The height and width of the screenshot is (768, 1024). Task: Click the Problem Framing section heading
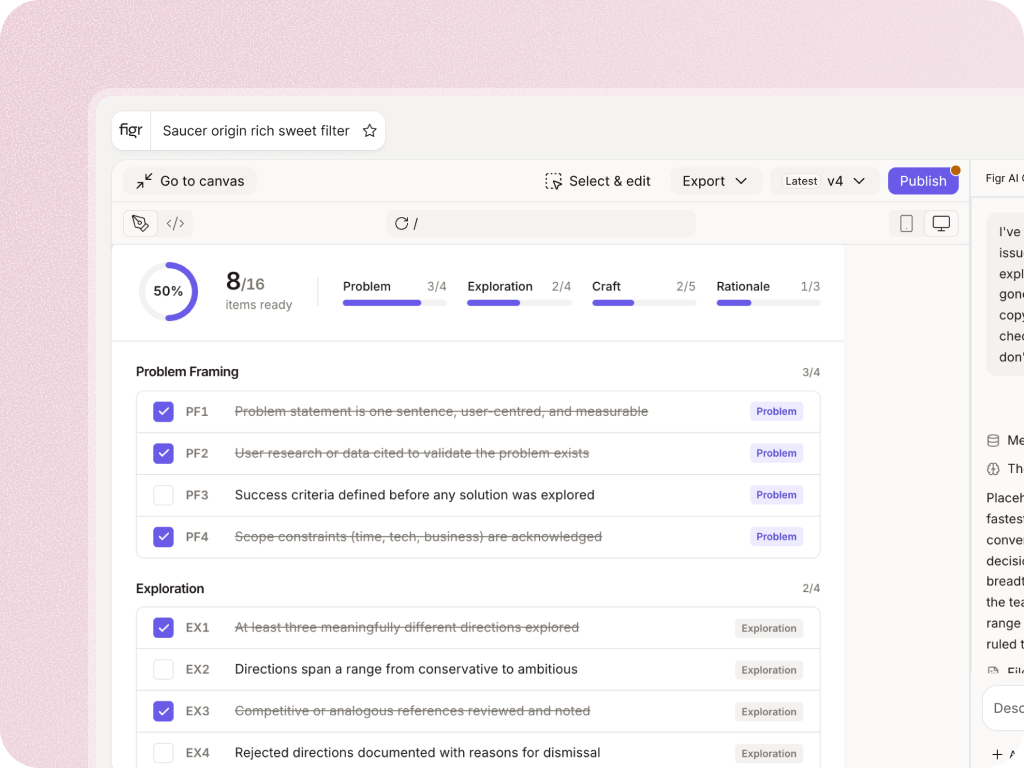187,372
